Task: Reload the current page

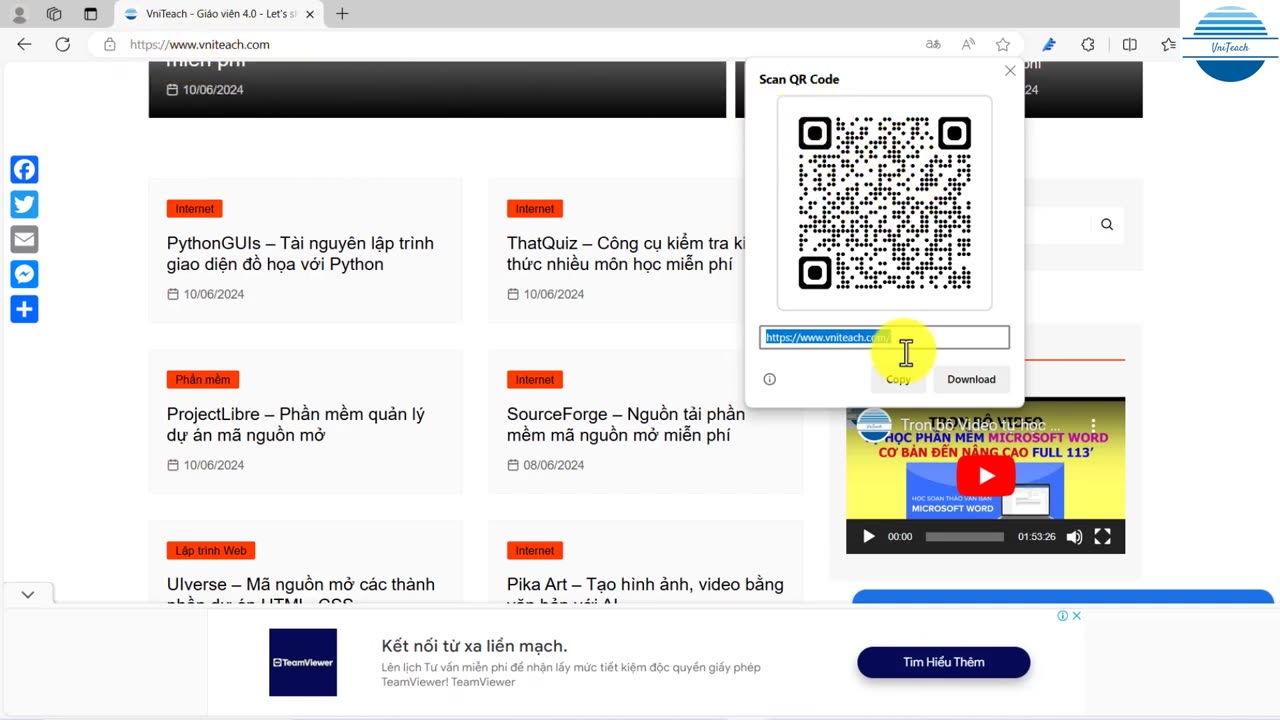Action: coord(62,44)
